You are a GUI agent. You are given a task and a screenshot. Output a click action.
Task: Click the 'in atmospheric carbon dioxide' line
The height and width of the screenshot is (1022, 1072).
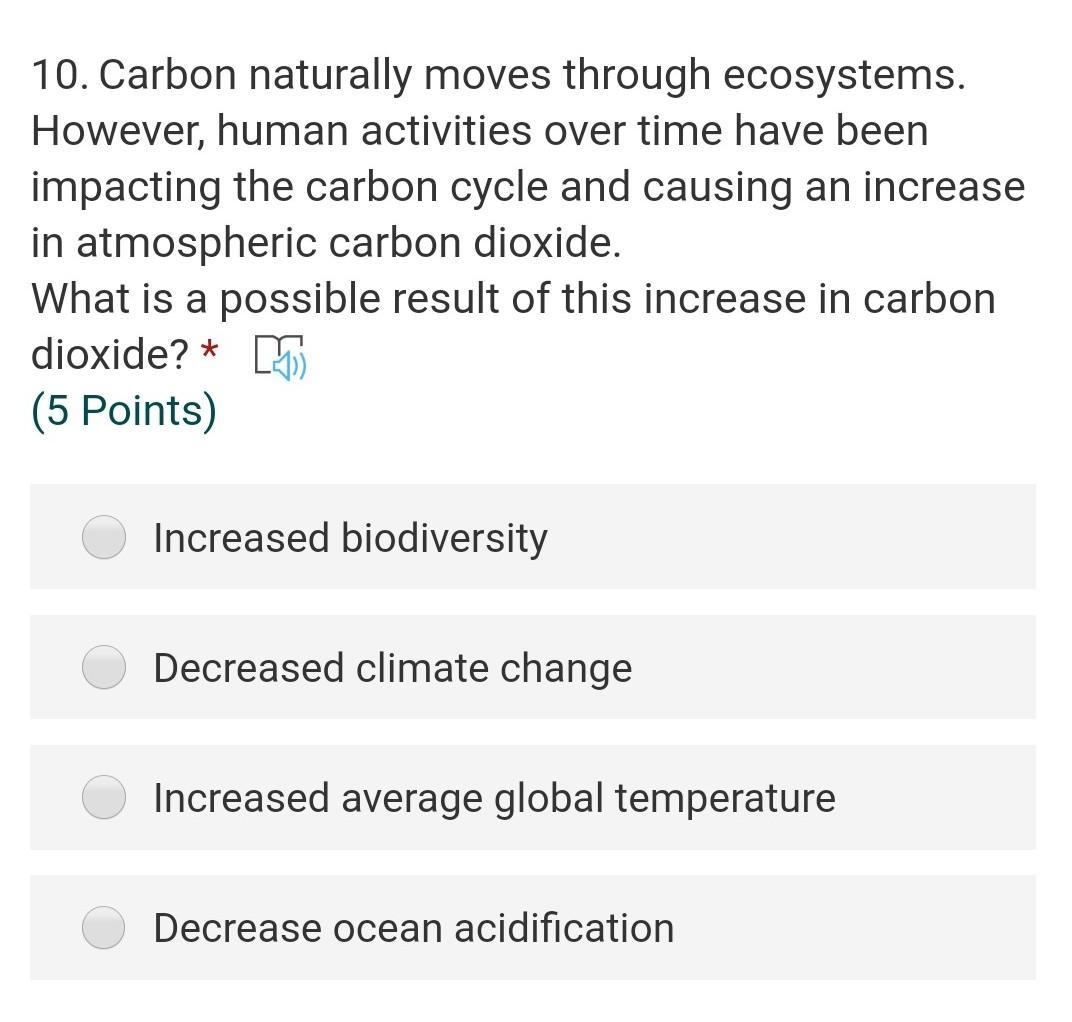click(326, 243)
